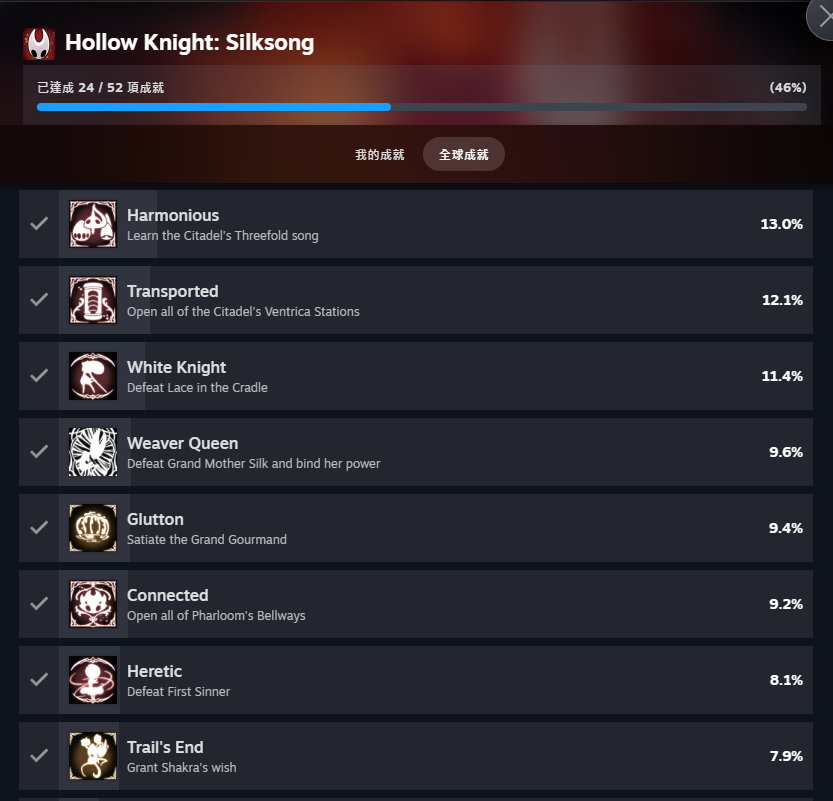This screenshot has width=833, height=801.
Task: Click the checkmark beside Trail's End
Action: point(39,755)
